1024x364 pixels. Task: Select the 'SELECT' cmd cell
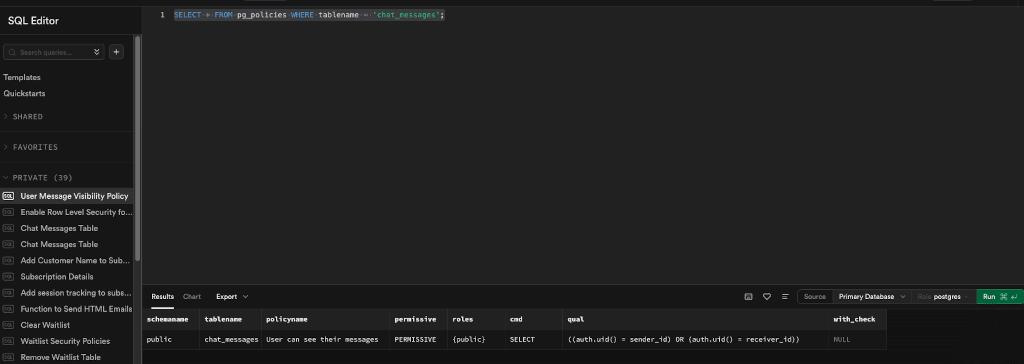pyautogui.click(x=533, y=340)
